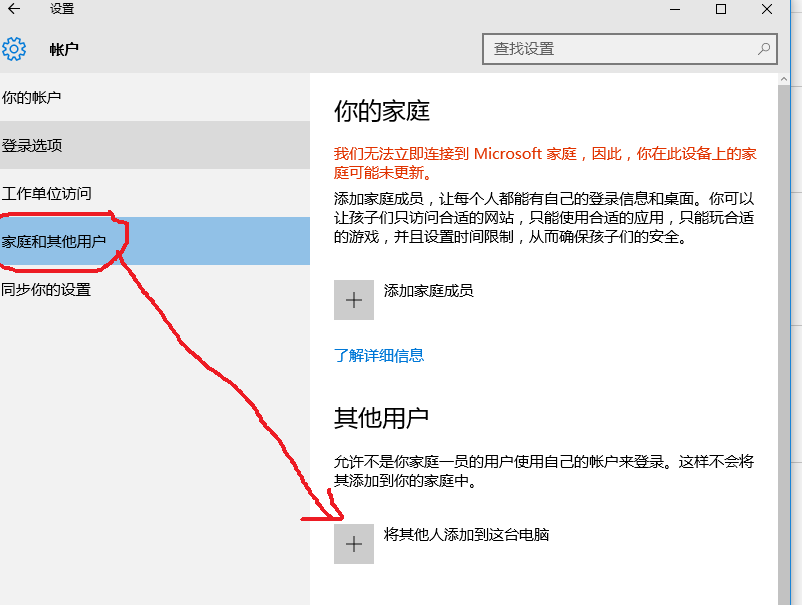The height and width of the screenshot is (605, 802).
Task: Click the plus icon next to 添加家庭成员
Action: pos(354,299)
